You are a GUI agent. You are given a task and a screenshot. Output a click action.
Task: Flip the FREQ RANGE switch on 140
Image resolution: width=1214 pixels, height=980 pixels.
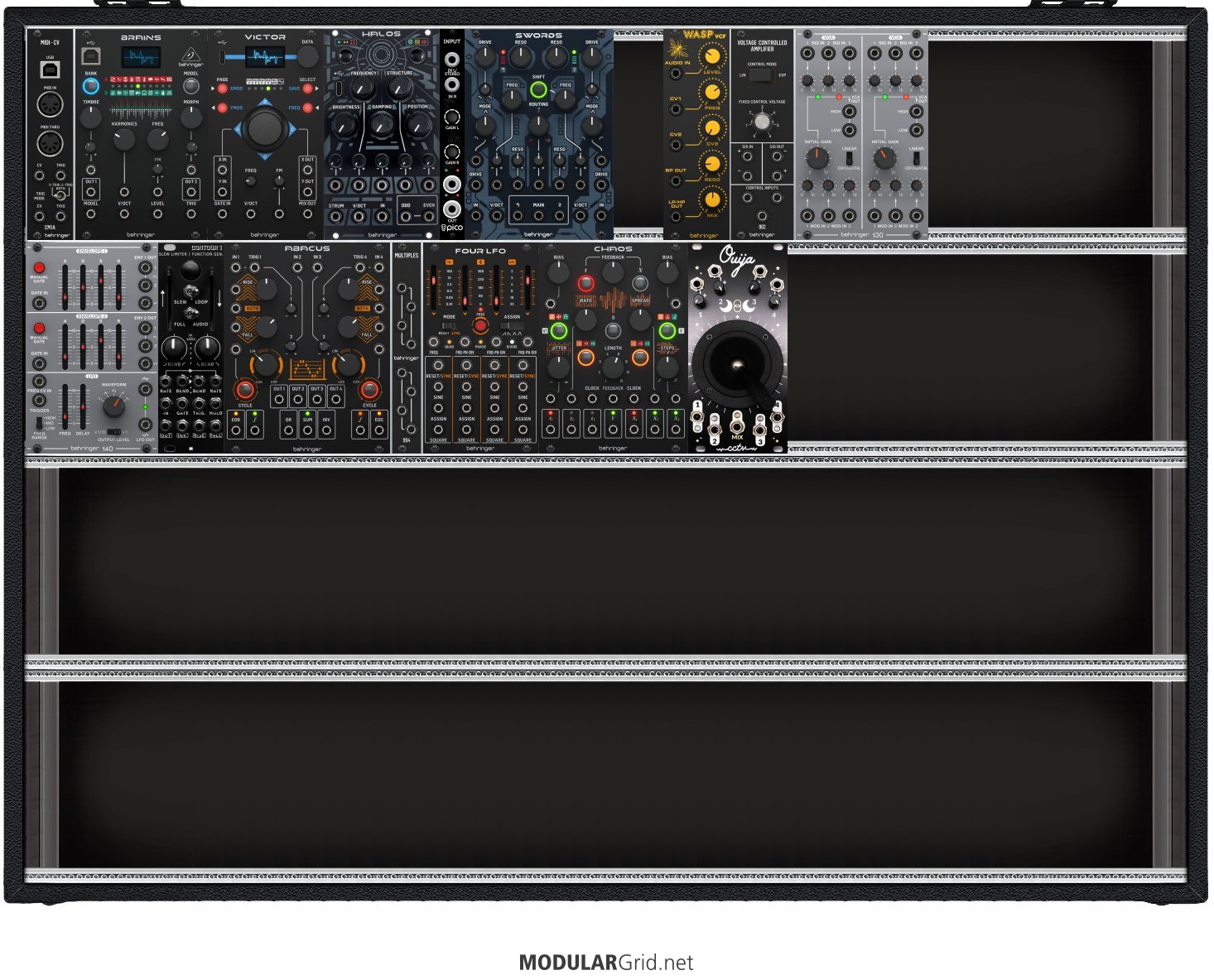(x=38, y=422)
